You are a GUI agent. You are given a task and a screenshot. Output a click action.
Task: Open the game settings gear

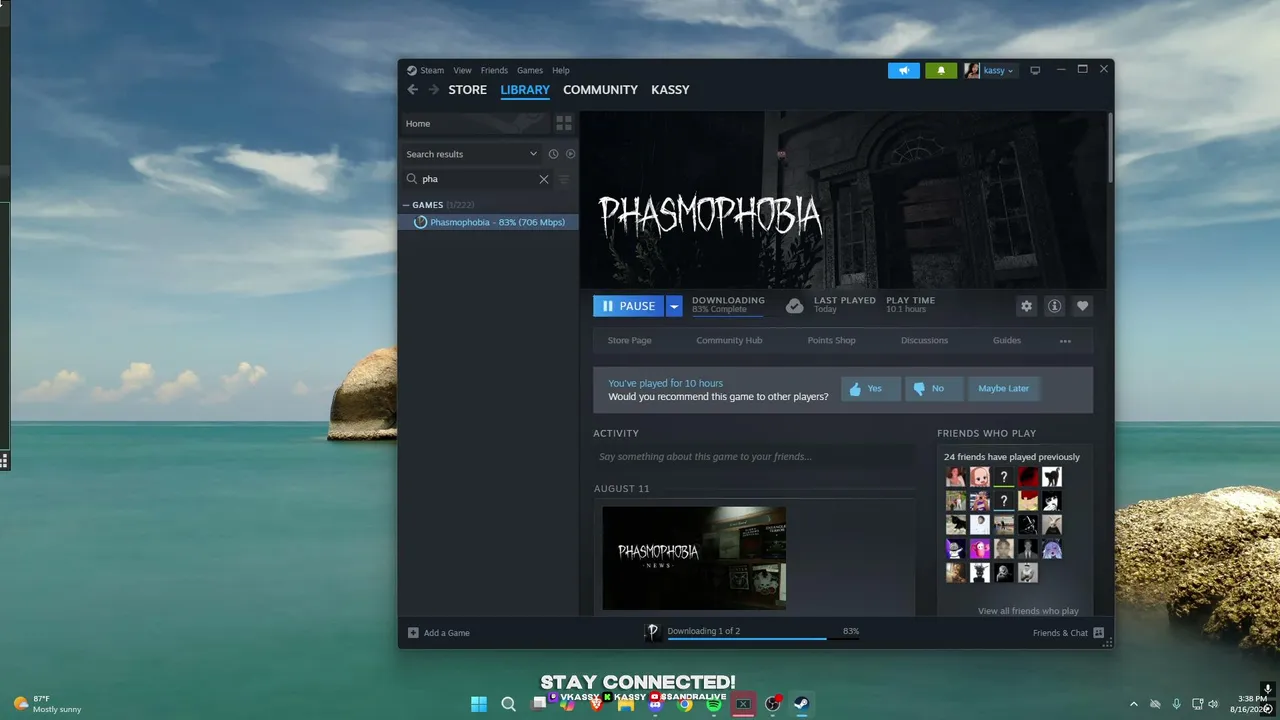coord(1026,306)
